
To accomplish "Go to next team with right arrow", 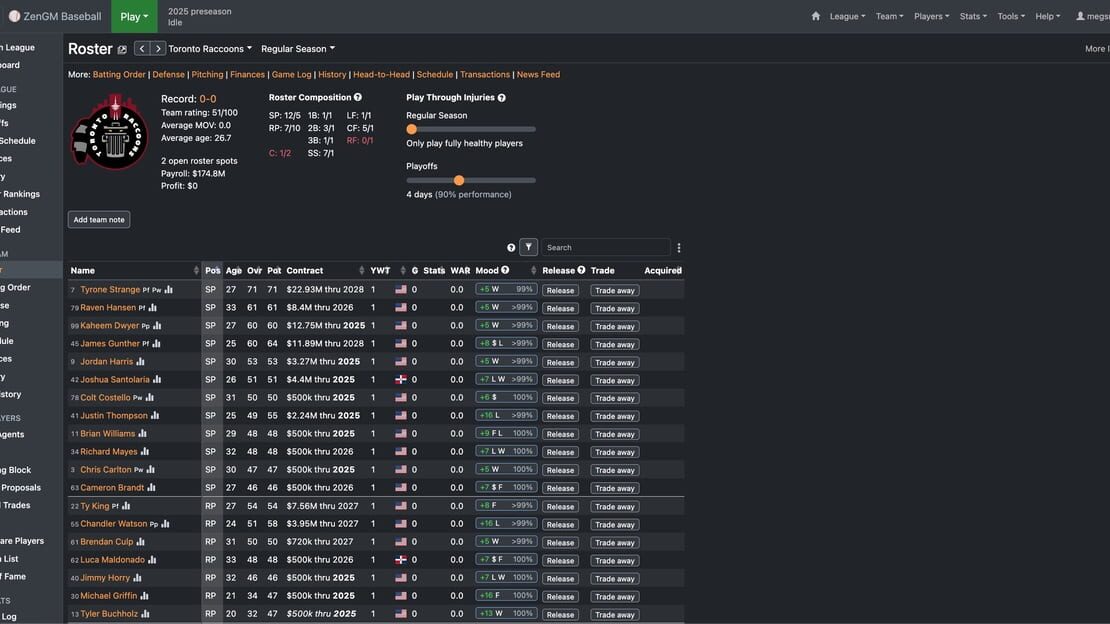I will click(158, 48).
